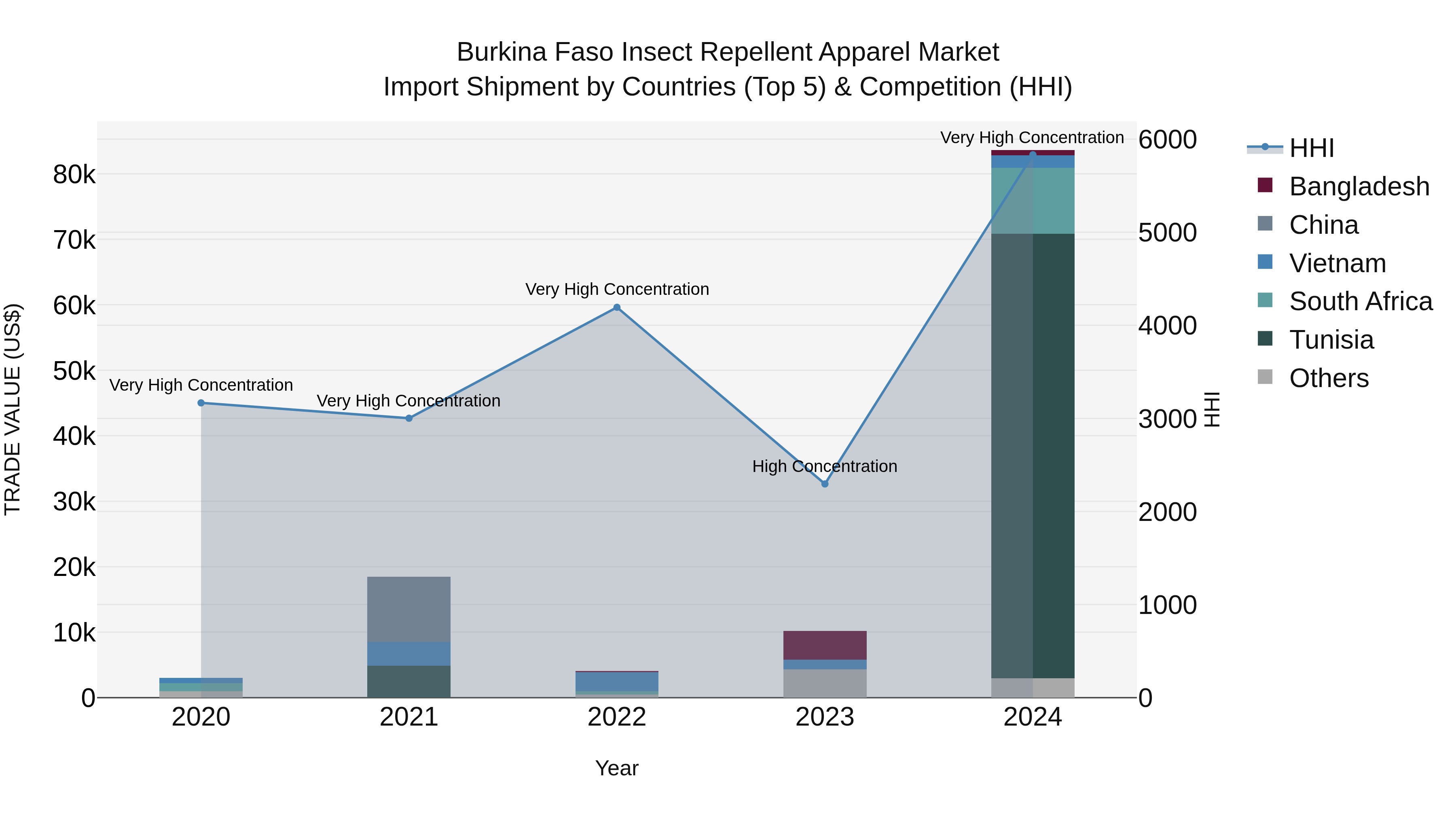Click the China bar segment in 2021
The width and height of the screenshot is (1456, 819).
pos(409,609)
